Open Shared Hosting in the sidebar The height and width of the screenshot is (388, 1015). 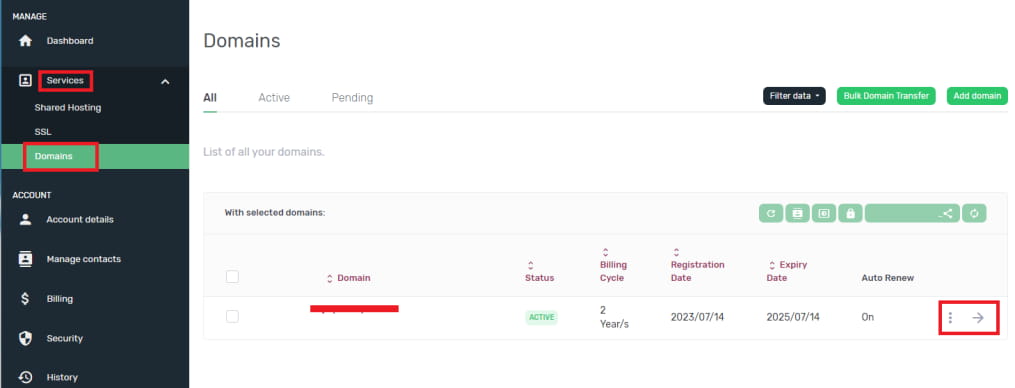(68, 108)
